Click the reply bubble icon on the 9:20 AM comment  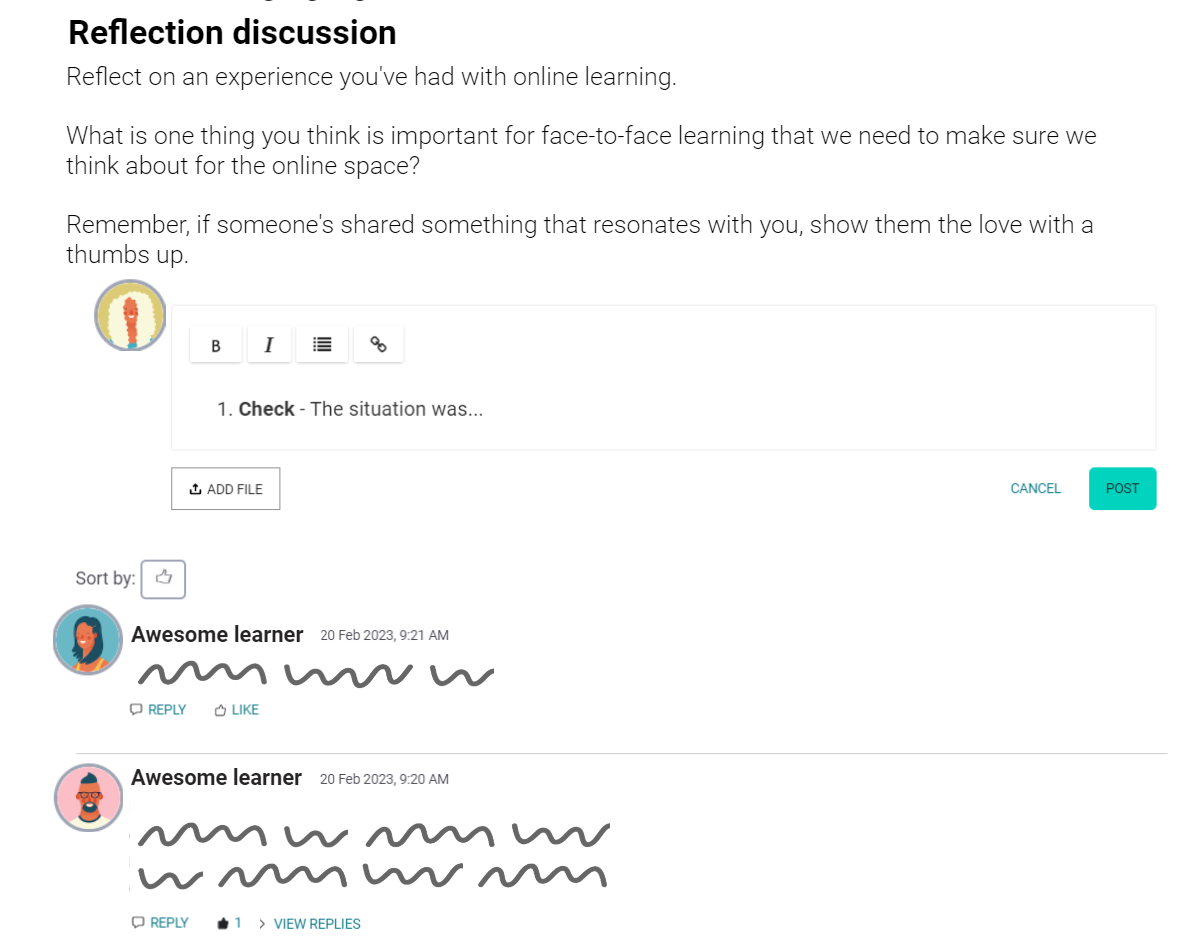(x=137, y=922)
